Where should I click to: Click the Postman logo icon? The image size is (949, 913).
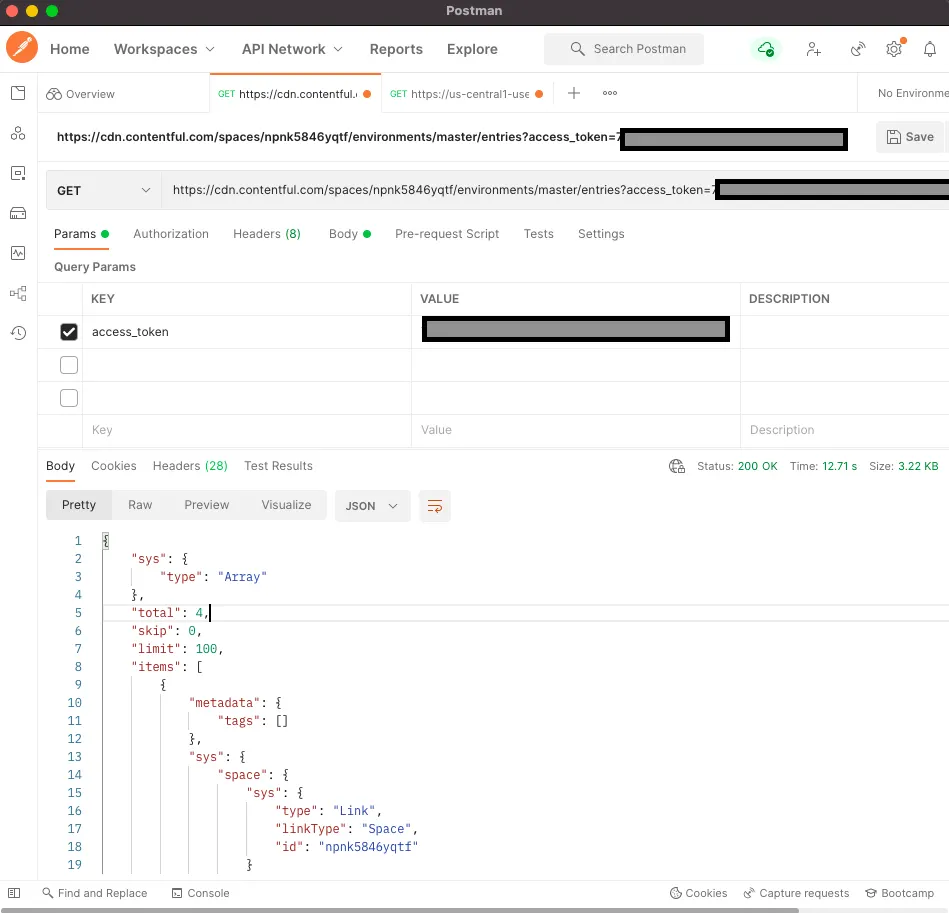click(22, 48)
